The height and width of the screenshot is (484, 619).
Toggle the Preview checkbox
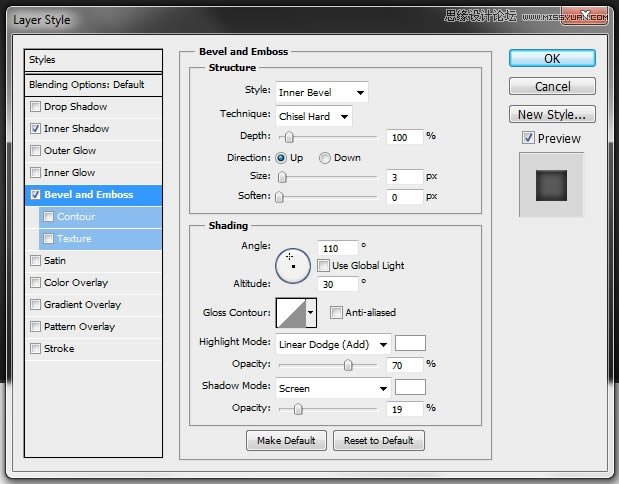(528, 138)
